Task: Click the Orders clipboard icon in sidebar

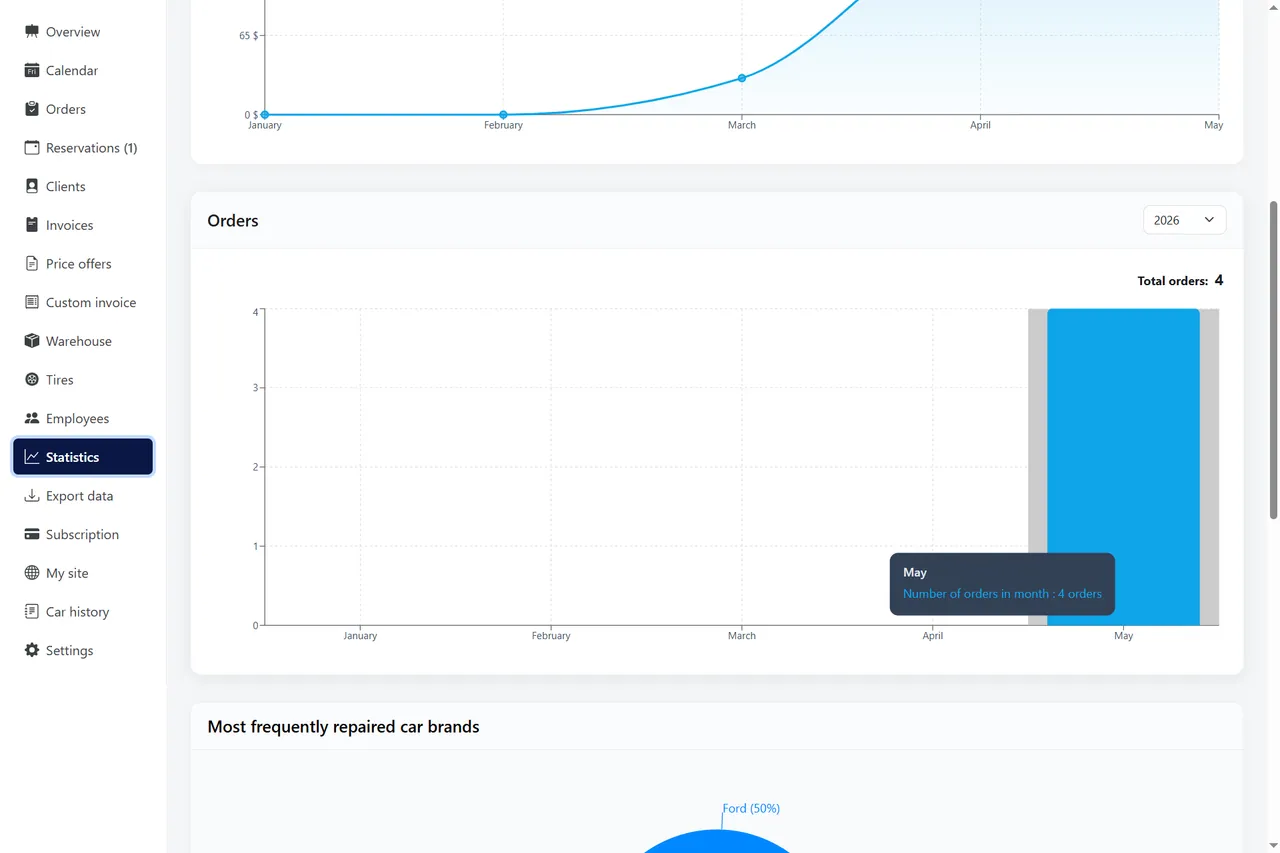Action: tap(32, 109)
